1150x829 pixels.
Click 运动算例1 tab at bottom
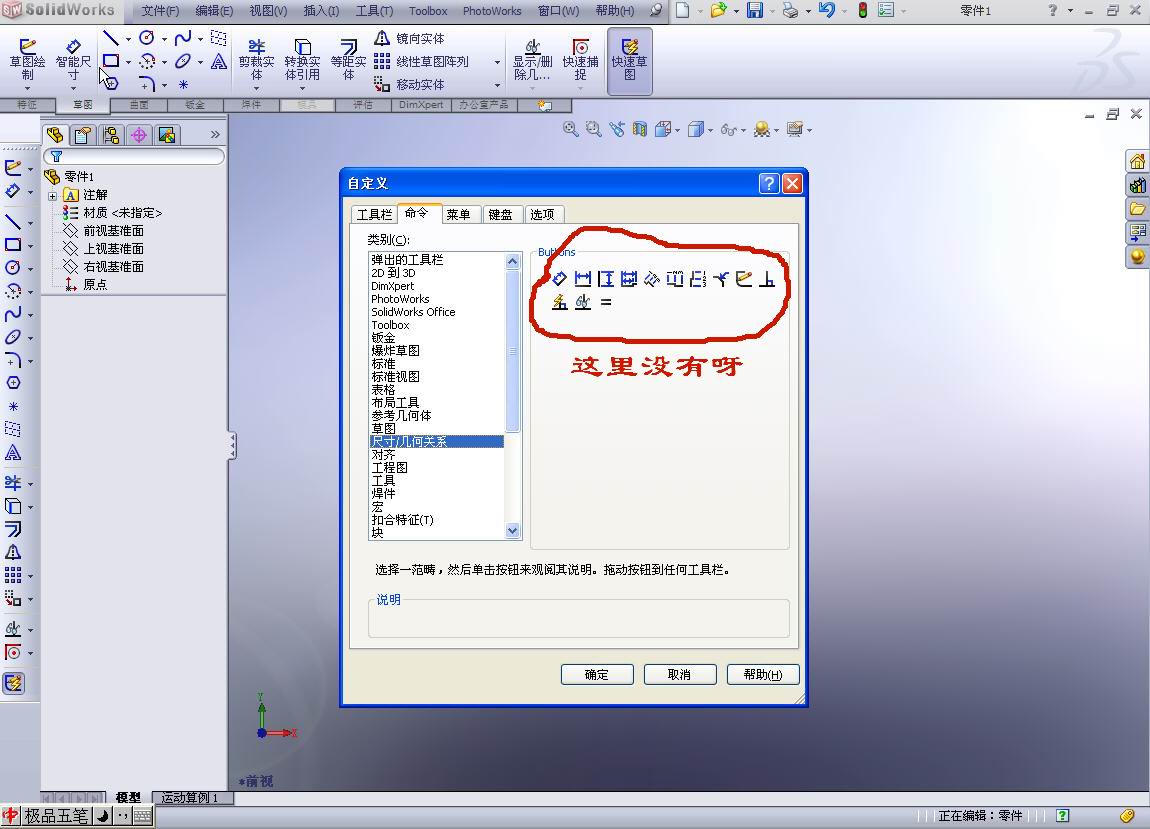point(190,797)
